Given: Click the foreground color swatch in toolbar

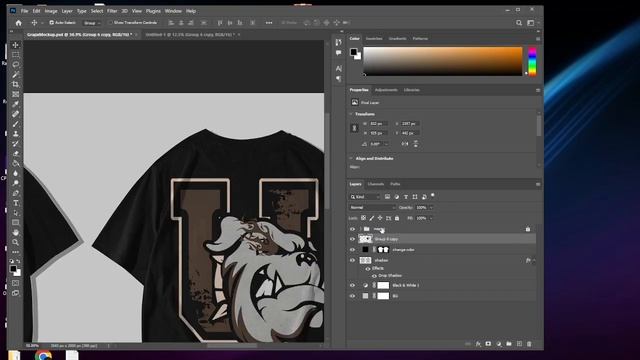Looking at the screenshot, I should (x=13, y=269).
